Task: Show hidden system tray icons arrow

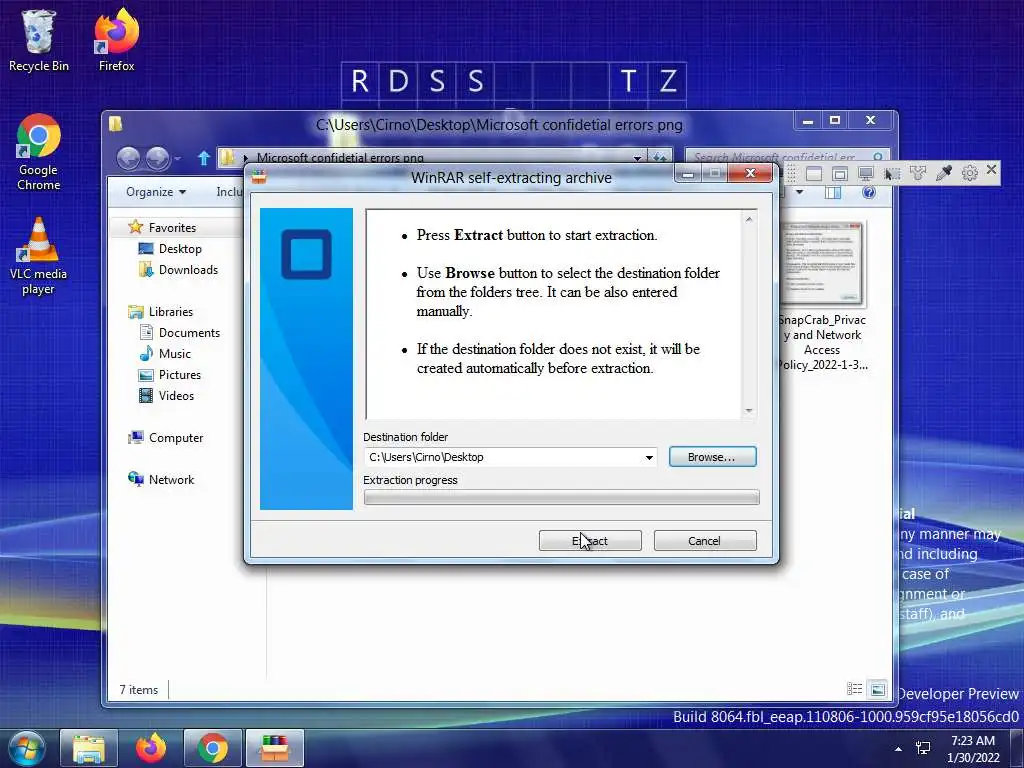Action: click(x=899, y=749)
